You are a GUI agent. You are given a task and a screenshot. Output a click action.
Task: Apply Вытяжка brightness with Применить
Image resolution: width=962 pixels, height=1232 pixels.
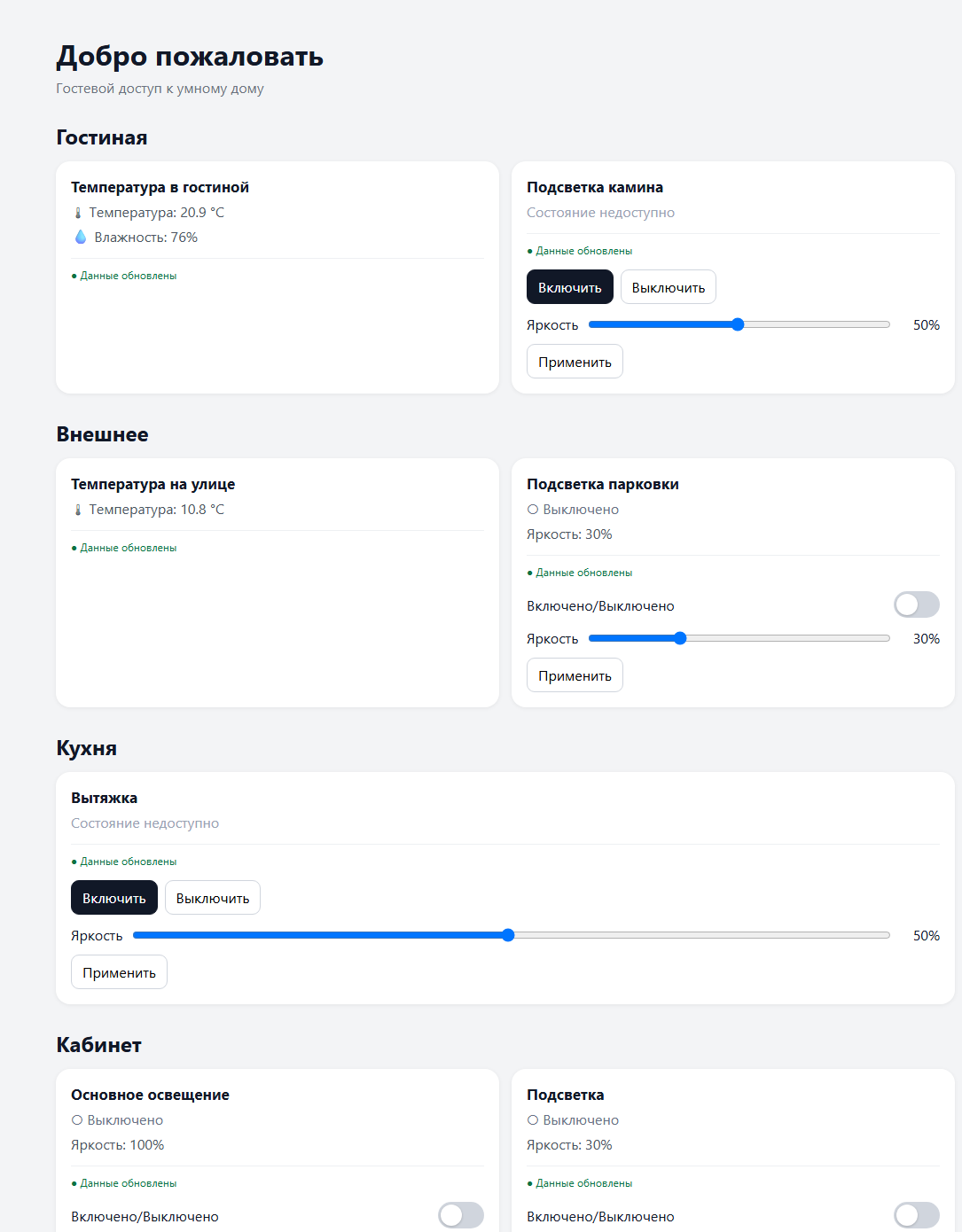click(119, 972)
